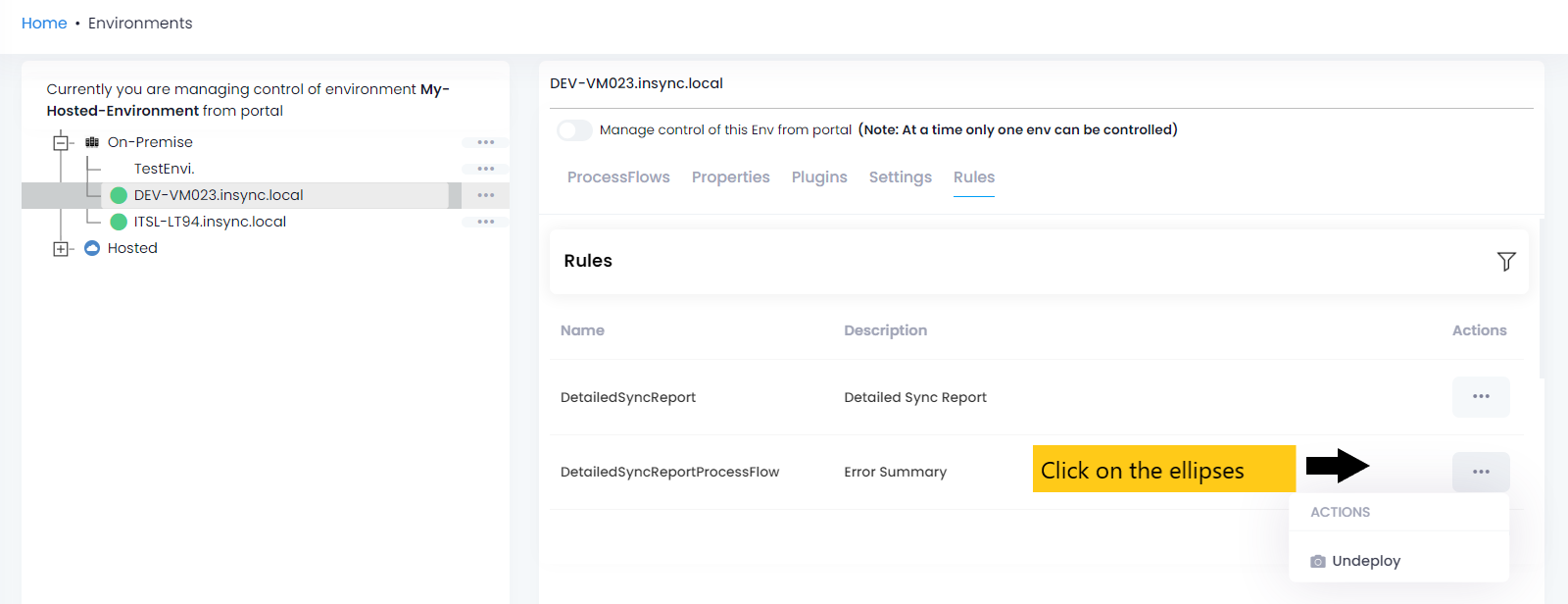Screen dimensions: 1568x604
Task: Open ellipsis menu for On-Premise node
Action: (485, 142)
